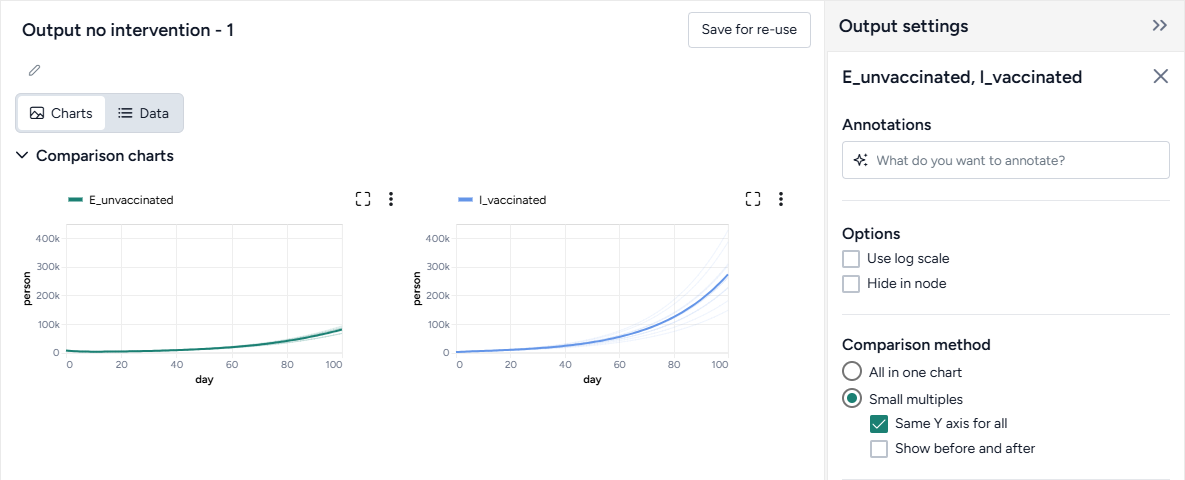The image size is (1185, 480).
Task: Click the Save for re-use button
Action: click(749, 30)
